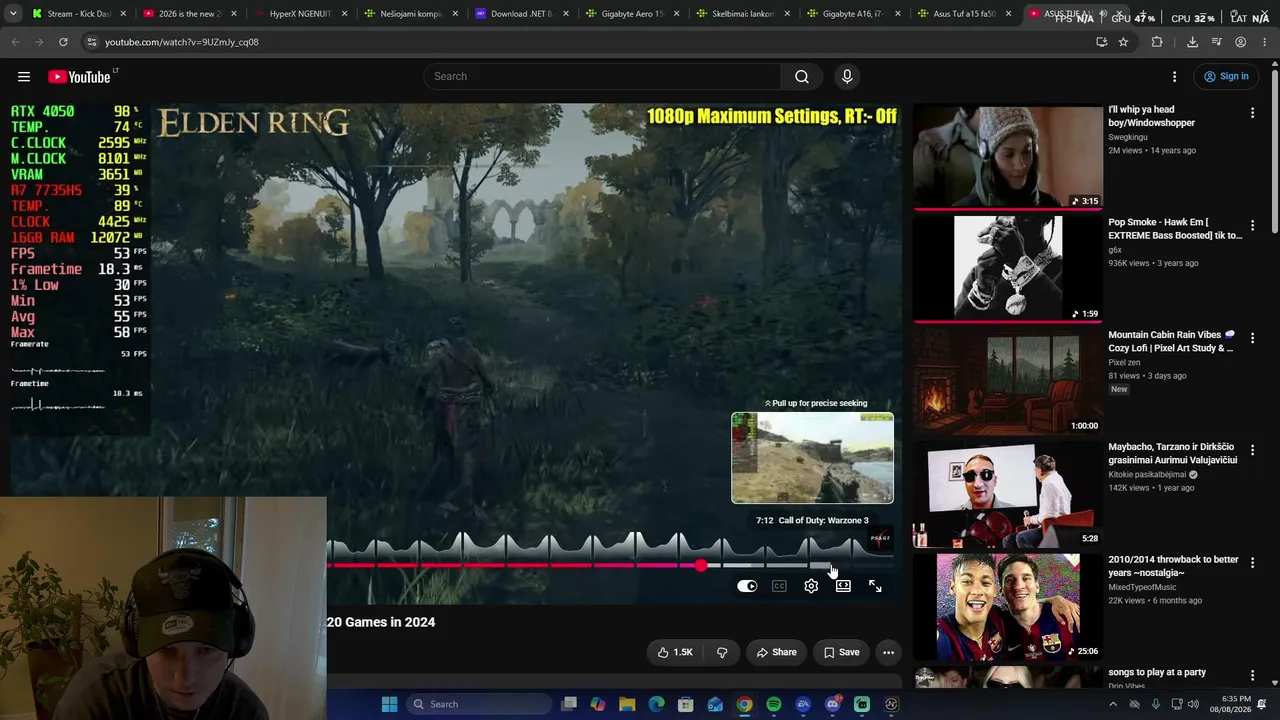
Task: Open more actions ellipsis beside Save
Action: [x=888, y=652]
